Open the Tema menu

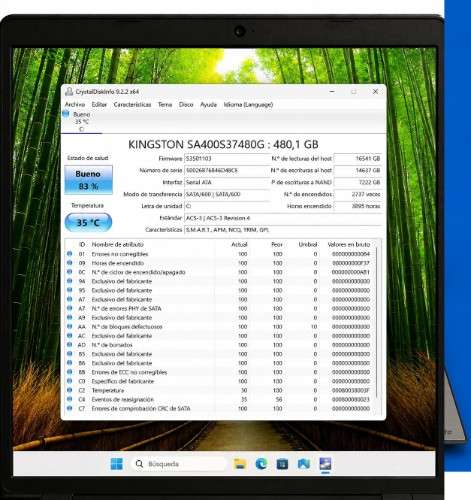coord(165,105)
